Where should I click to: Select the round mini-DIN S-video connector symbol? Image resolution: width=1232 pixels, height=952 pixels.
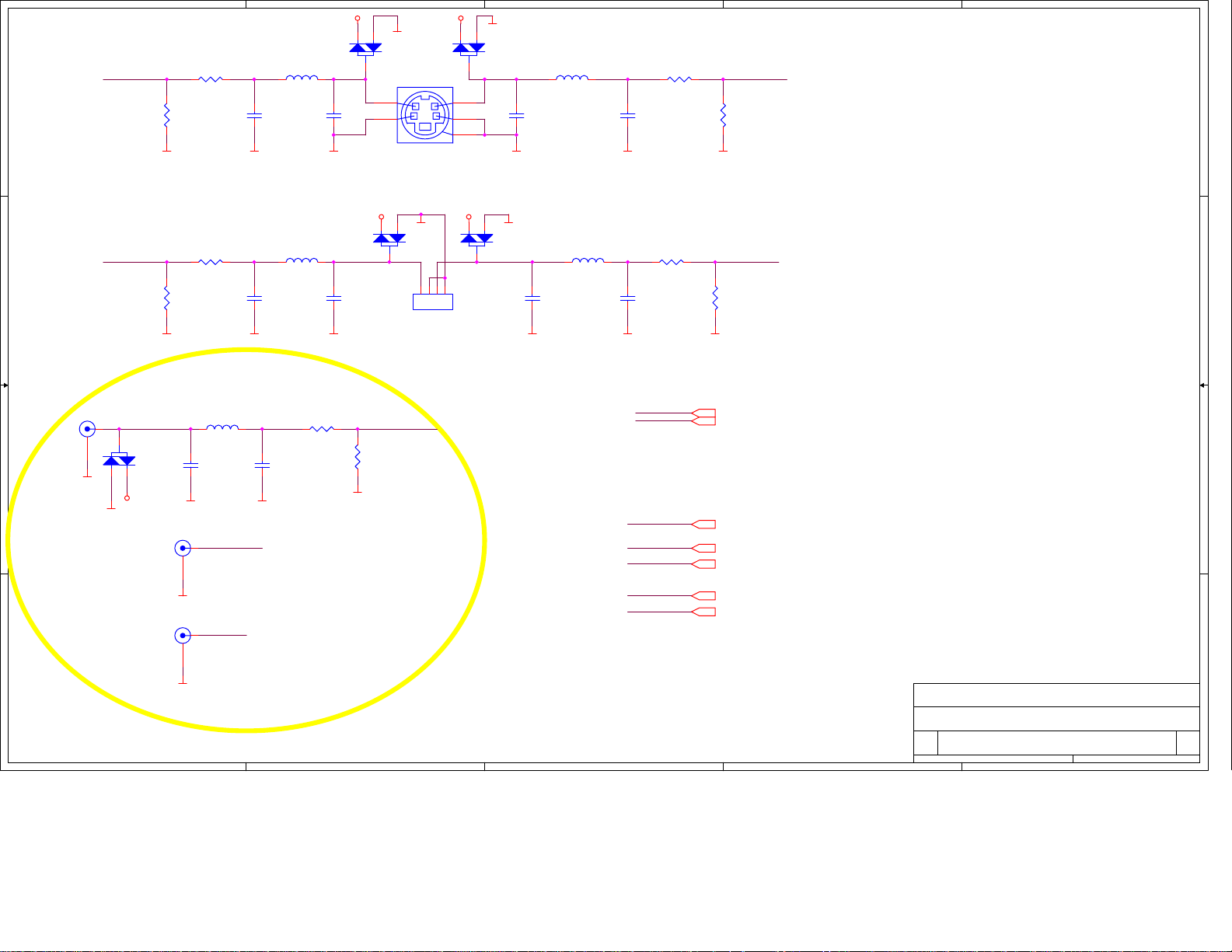[x=425, y=114]
